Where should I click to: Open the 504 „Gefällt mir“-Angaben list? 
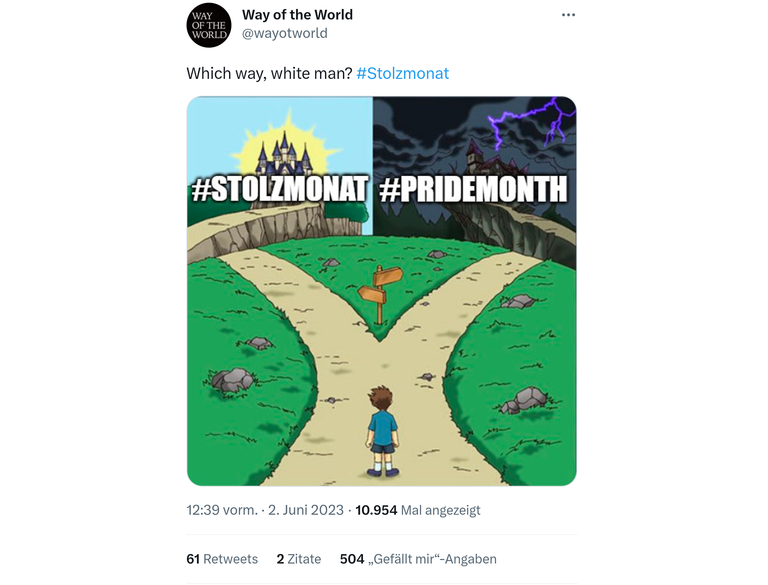tap(418, 559)
